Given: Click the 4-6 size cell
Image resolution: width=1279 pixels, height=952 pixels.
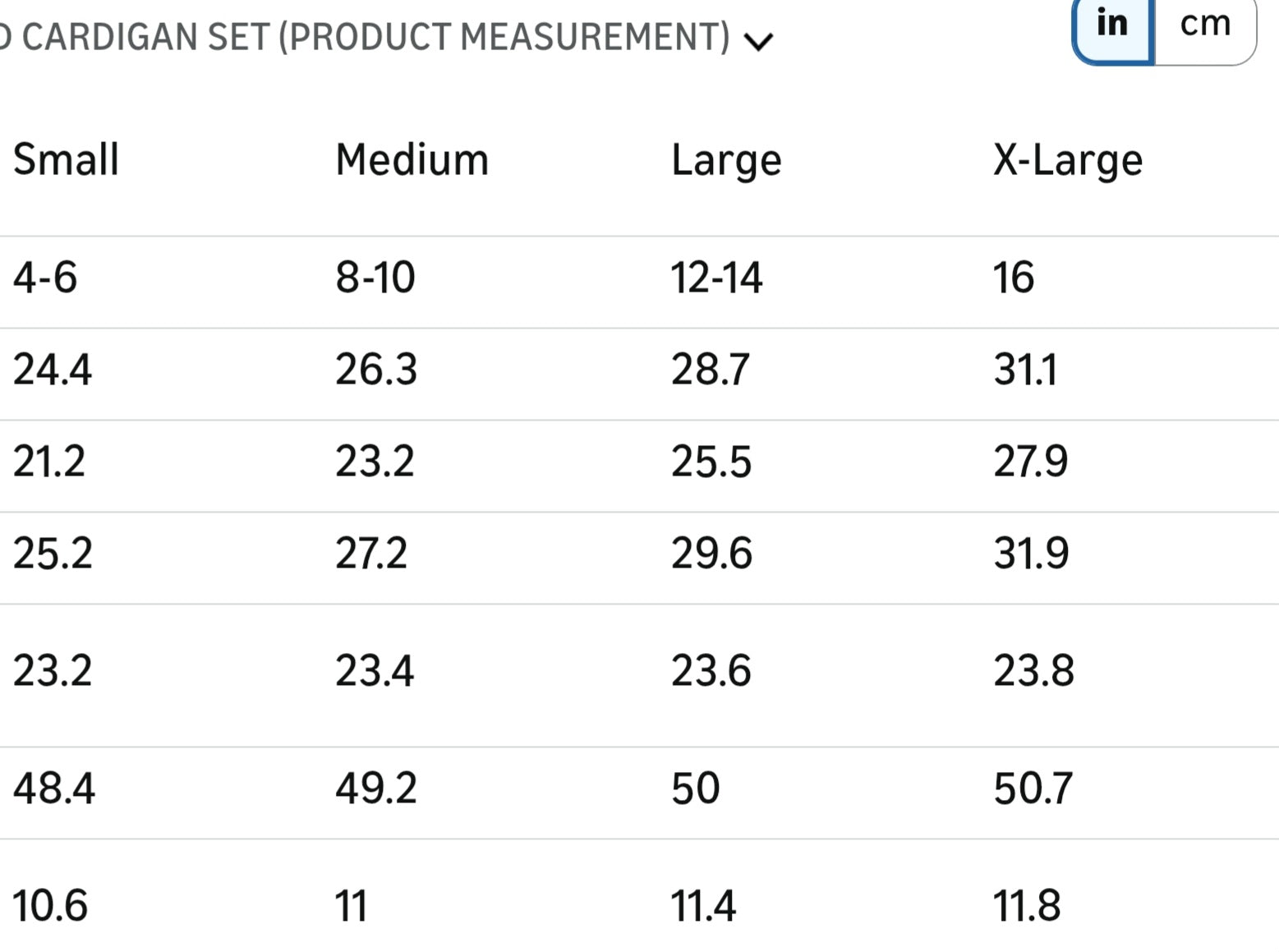Looking at the screenshot, I should [x=45, y=278].
